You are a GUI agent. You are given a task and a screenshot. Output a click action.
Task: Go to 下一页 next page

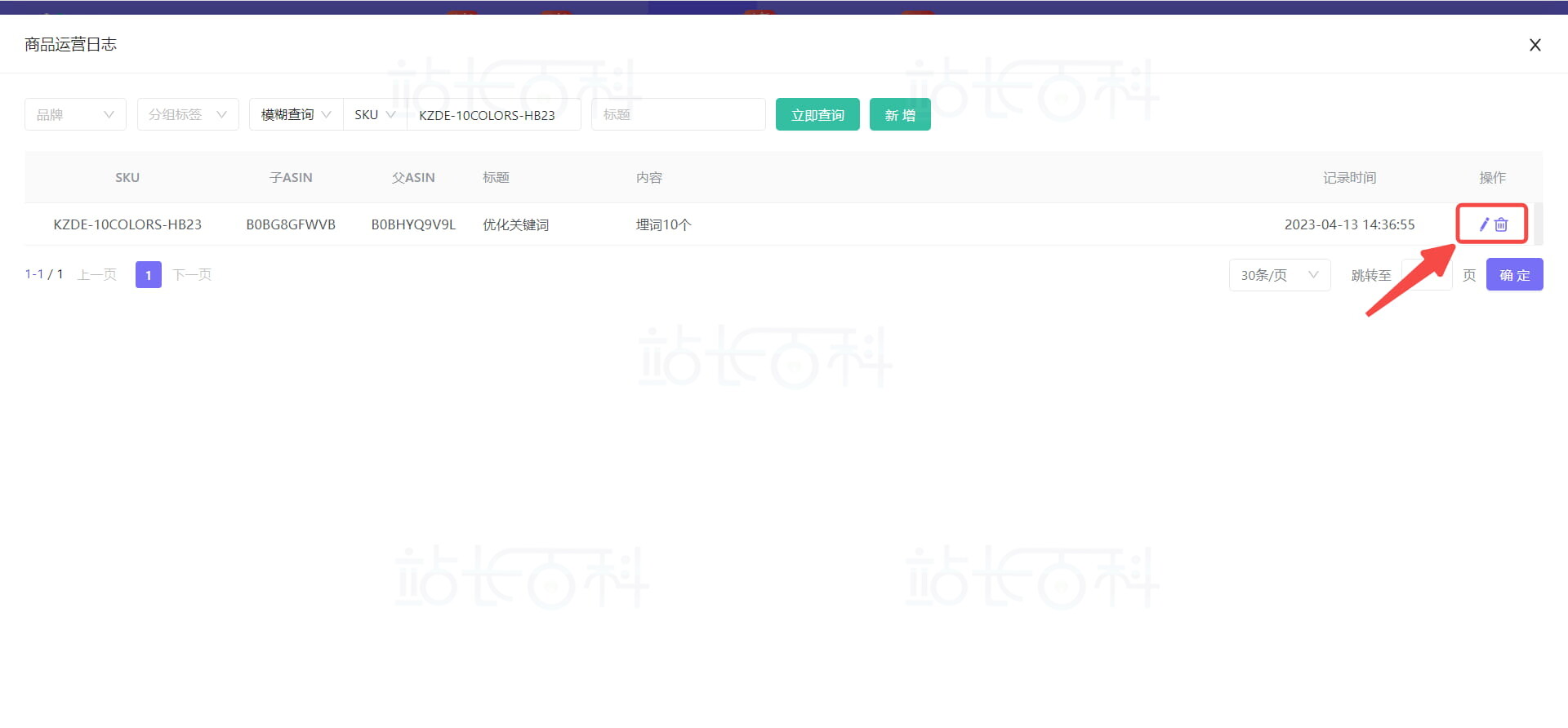pyautogui.click(x=192, y=274)
